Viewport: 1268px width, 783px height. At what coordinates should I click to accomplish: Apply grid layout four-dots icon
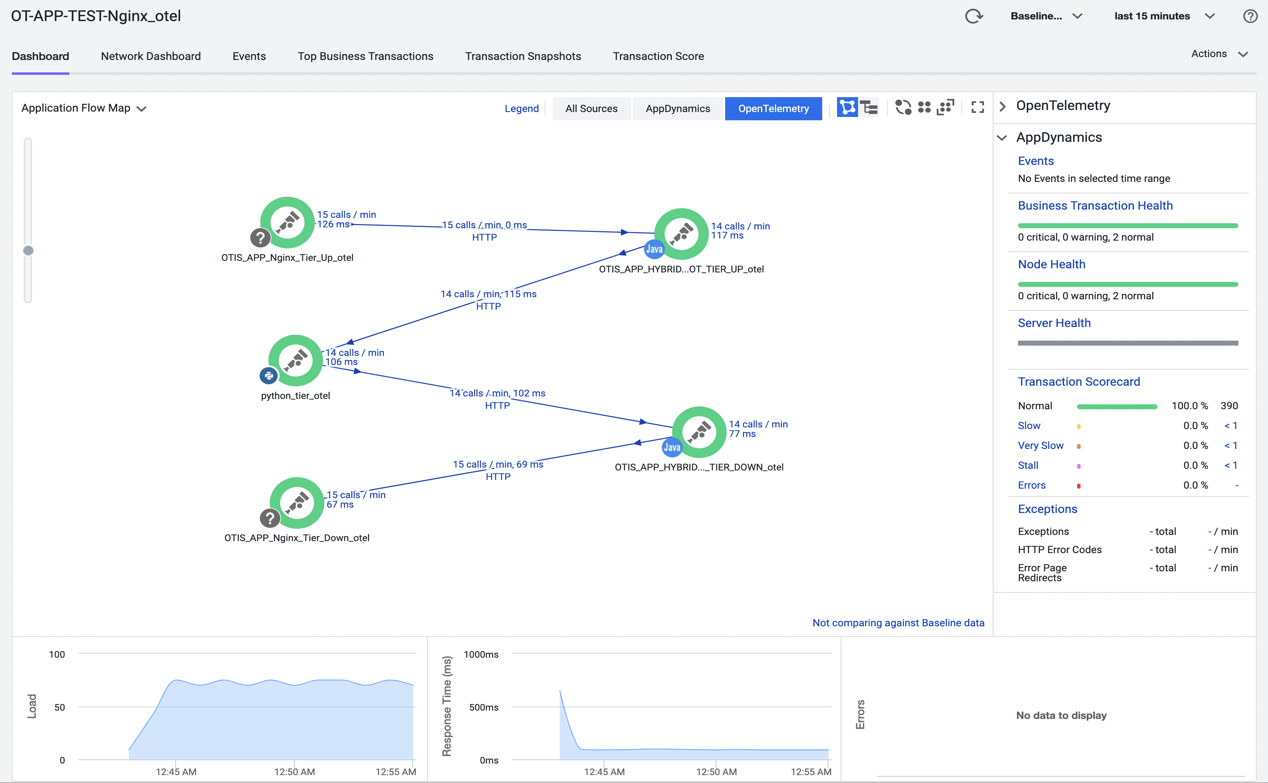[925, 108]
